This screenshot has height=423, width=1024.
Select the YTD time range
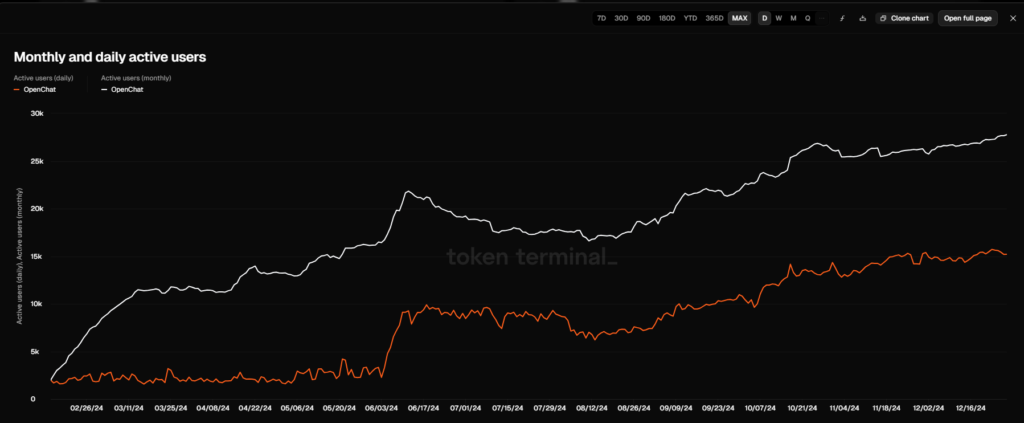pyautogui.click(x=690, y=18)
